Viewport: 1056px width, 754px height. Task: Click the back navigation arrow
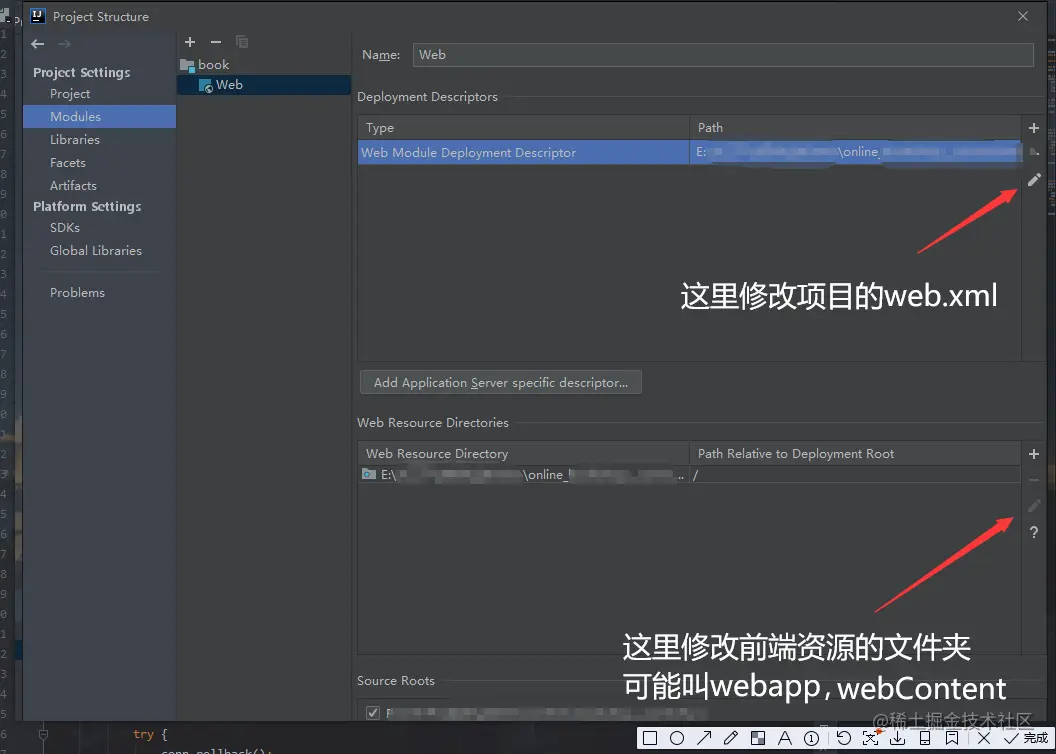click(37, 44)
